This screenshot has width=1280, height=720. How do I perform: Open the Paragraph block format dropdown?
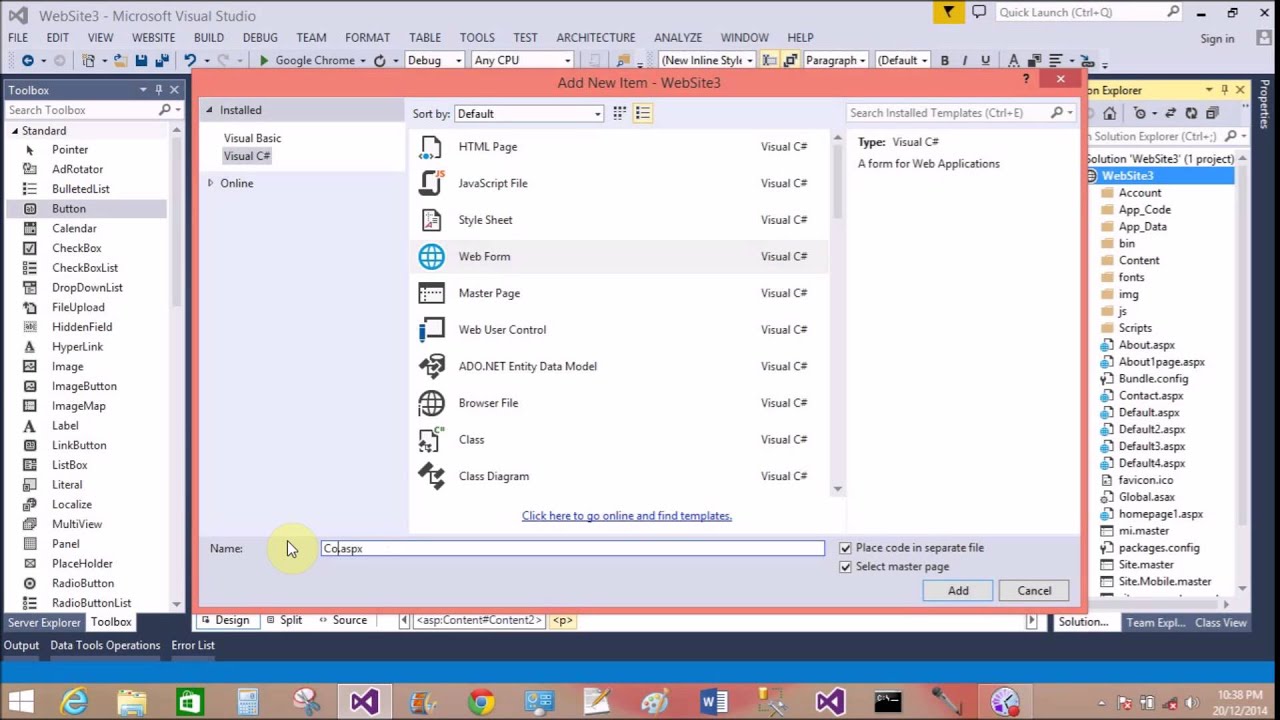838,60
